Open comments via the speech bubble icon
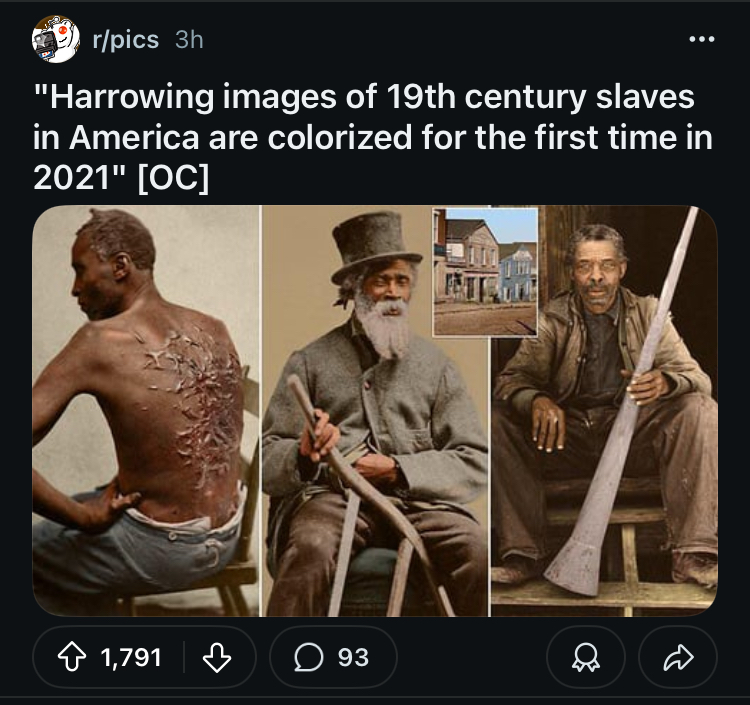 point(309,657)
